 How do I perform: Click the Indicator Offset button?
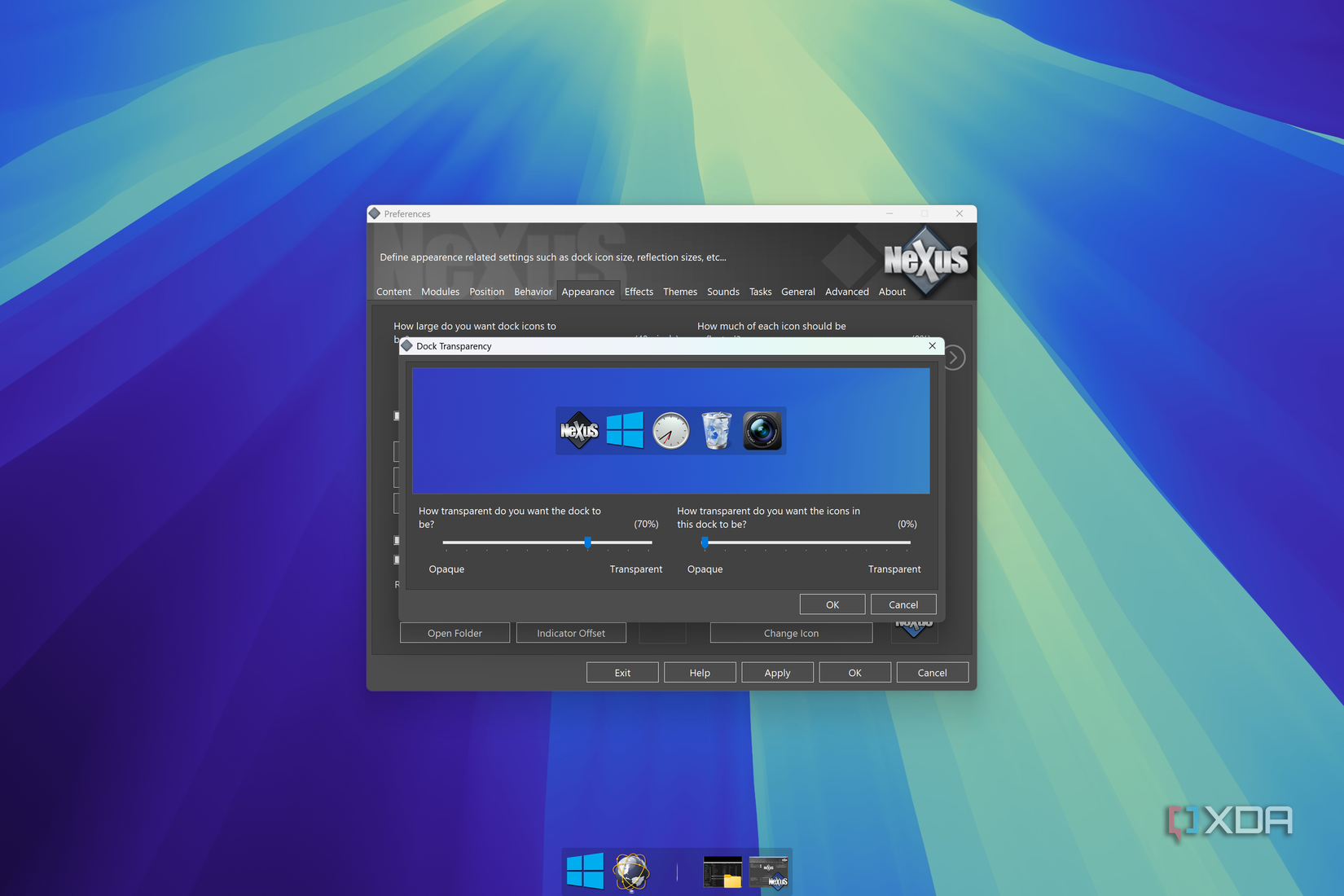(570, 633)
